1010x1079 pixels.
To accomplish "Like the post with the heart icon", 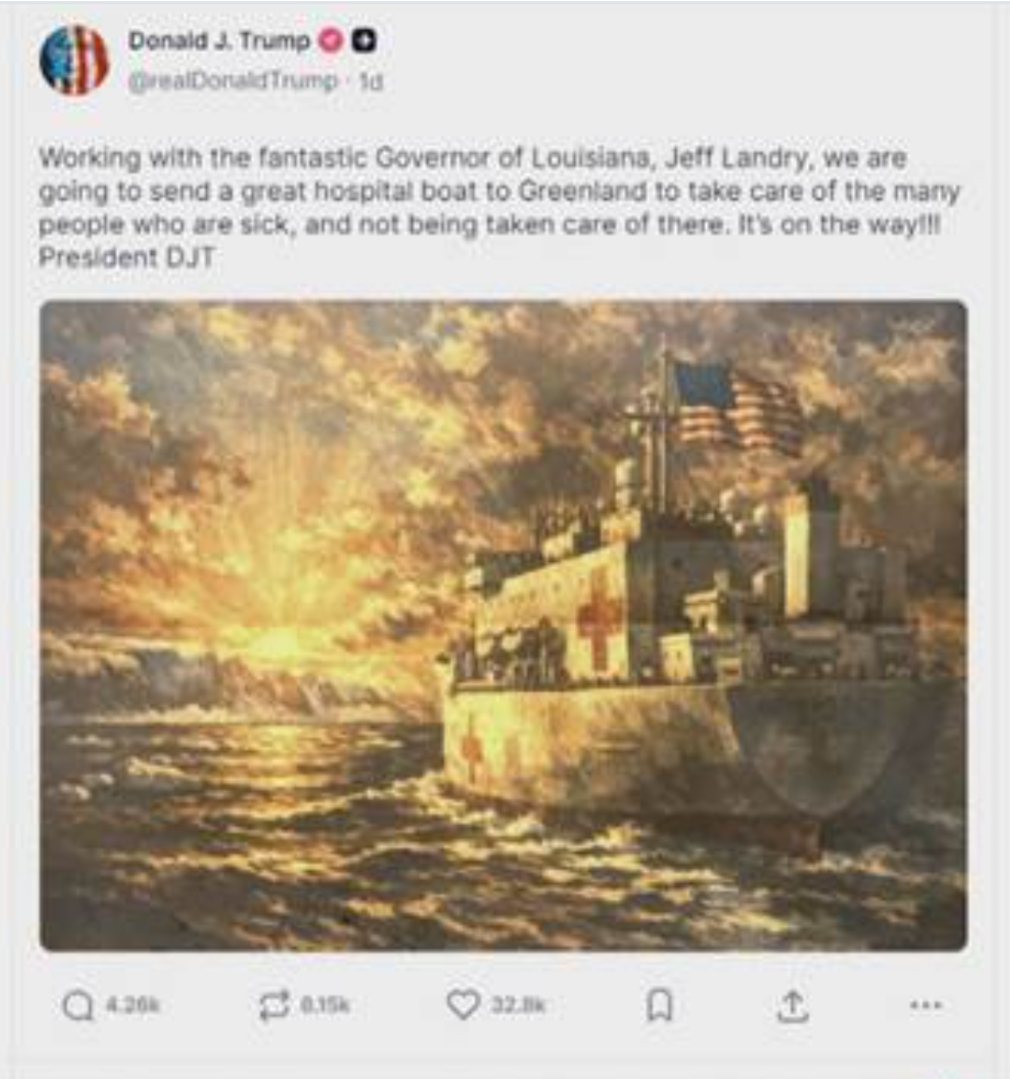I will 463,1005.
